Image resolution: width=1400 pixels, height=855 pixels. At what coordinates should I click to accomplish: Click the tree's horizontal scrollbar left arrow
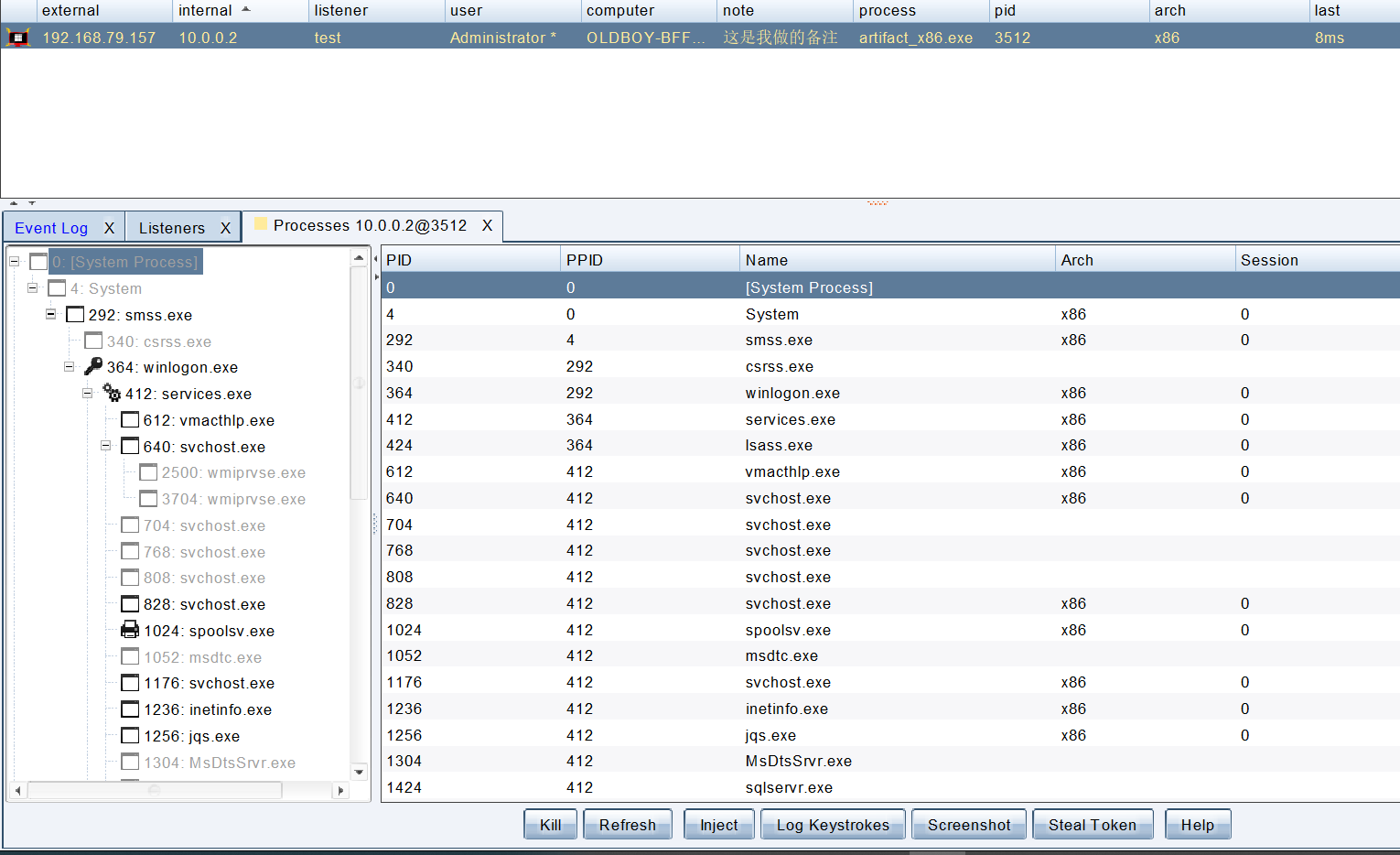click(17, 790)
